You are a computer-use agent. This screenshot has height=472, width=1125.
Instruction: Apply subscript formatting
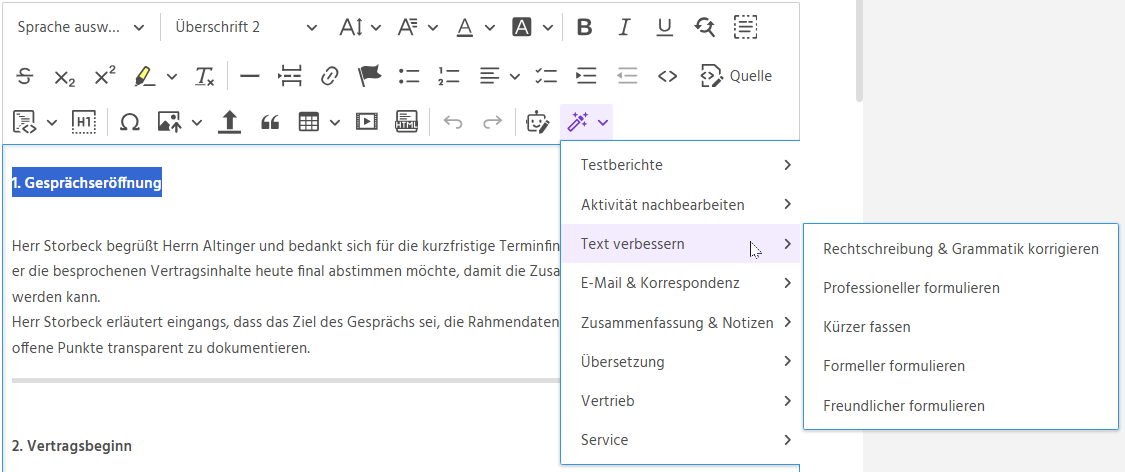pyautogui.click(x=65, y=76)
